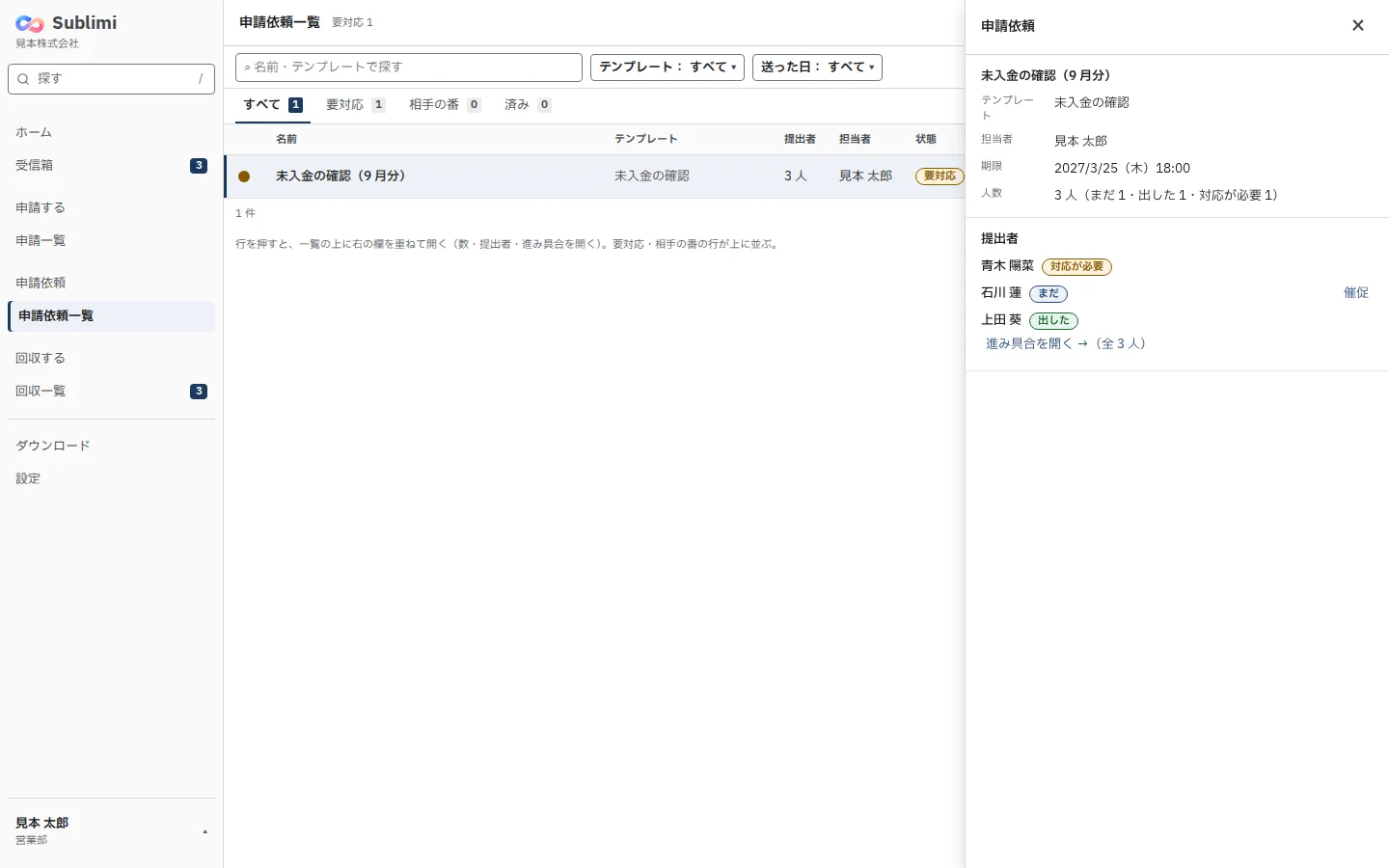Image resolution: width=1389 pixels, height=868 pixels.
Task: Select the 未入金の確認（9 月分）row name
Action: click(340, 176)
